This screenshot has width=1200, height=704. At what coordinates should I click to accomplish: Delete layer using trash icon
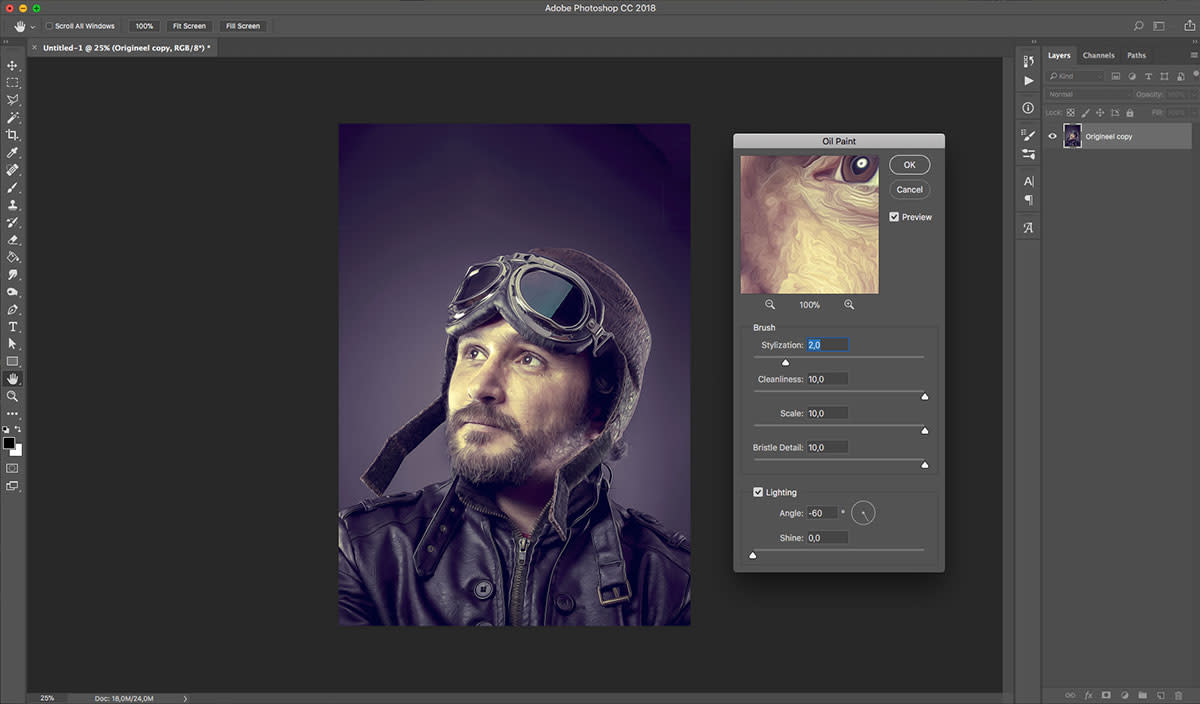coord(1178,694)
